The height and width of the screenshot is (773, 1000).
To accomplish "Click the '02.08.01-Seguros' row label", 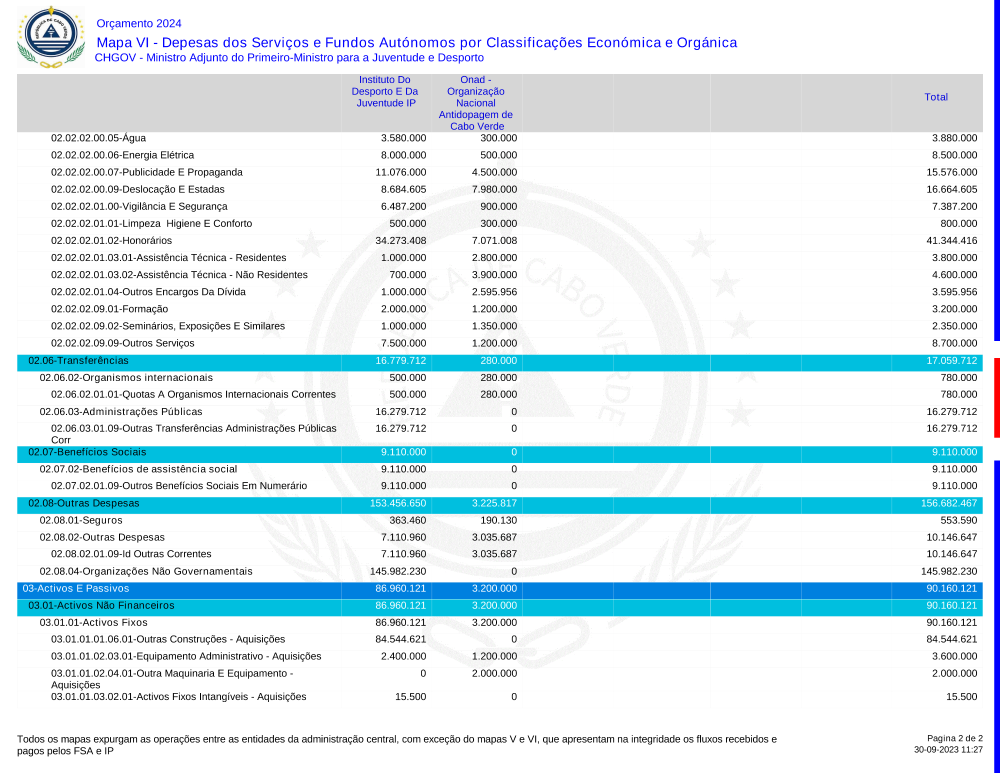I will 75,520.
